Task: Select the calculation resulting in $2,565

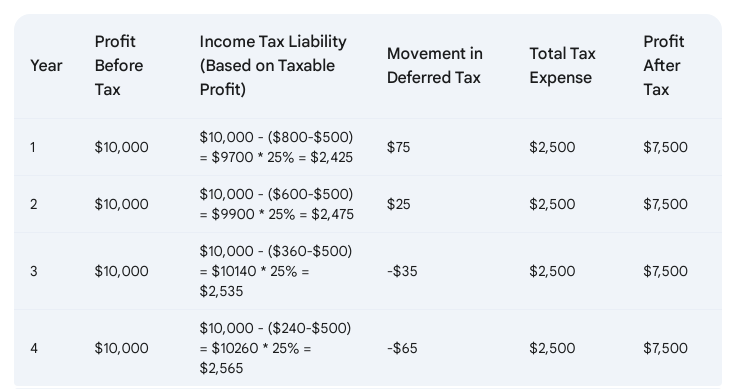Action: click(x=275, y=348)
